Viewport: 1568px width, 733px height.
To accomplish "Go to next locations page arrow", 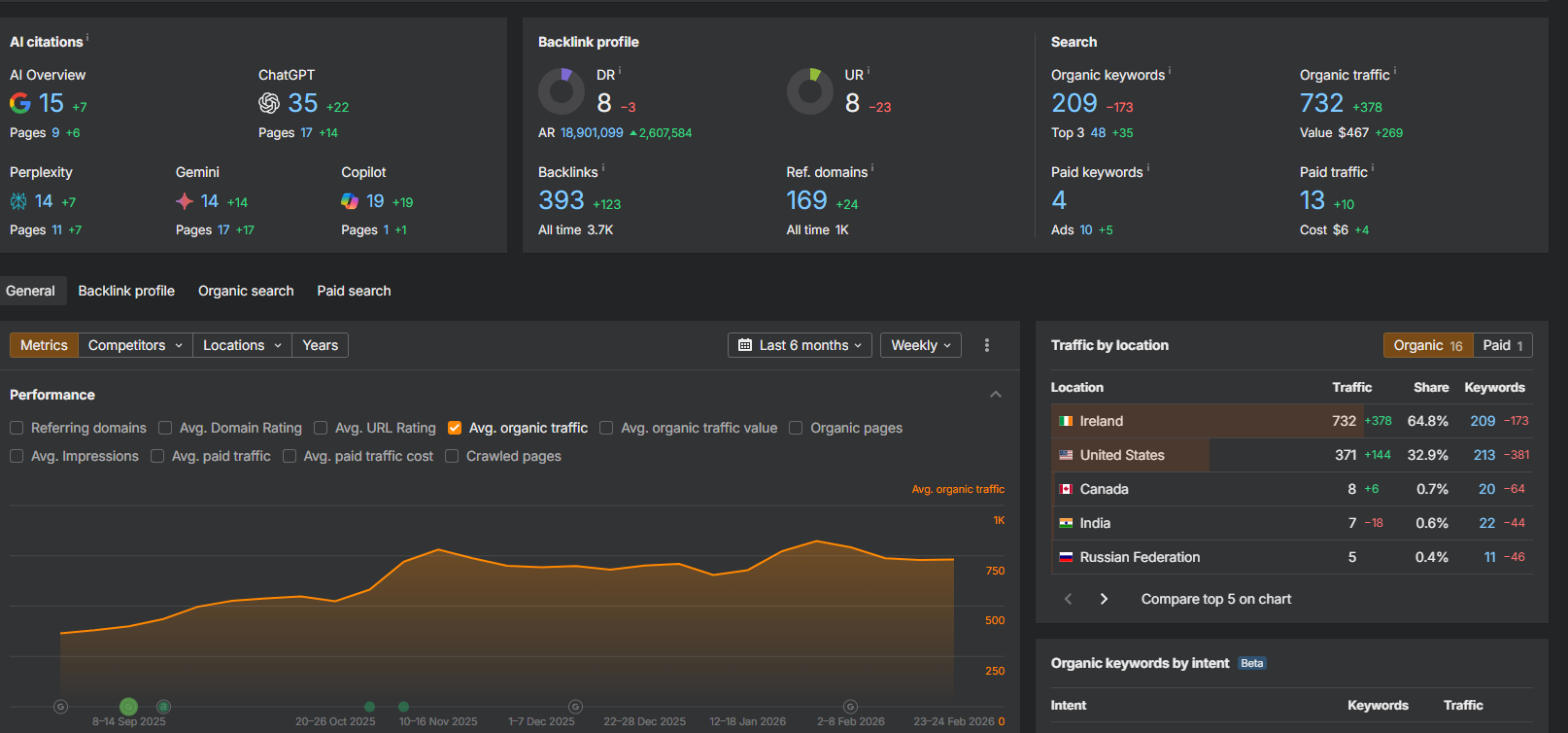I will tap(1104, 599).
